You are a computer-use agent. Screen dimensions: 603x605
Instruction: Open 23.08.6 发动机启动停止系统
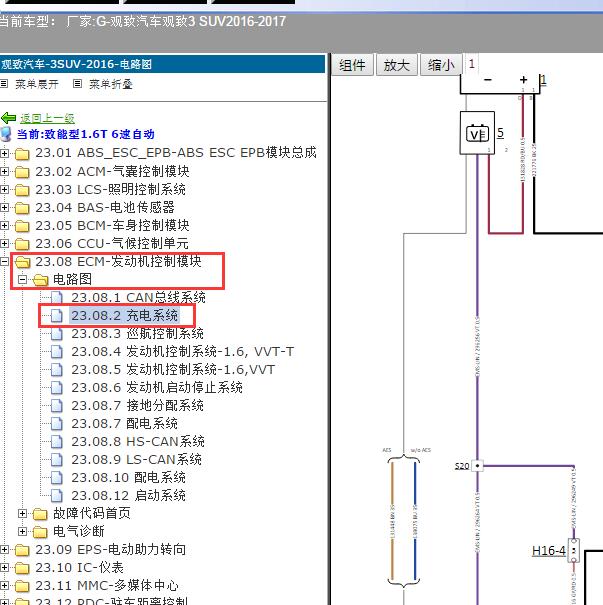(157, 387)
